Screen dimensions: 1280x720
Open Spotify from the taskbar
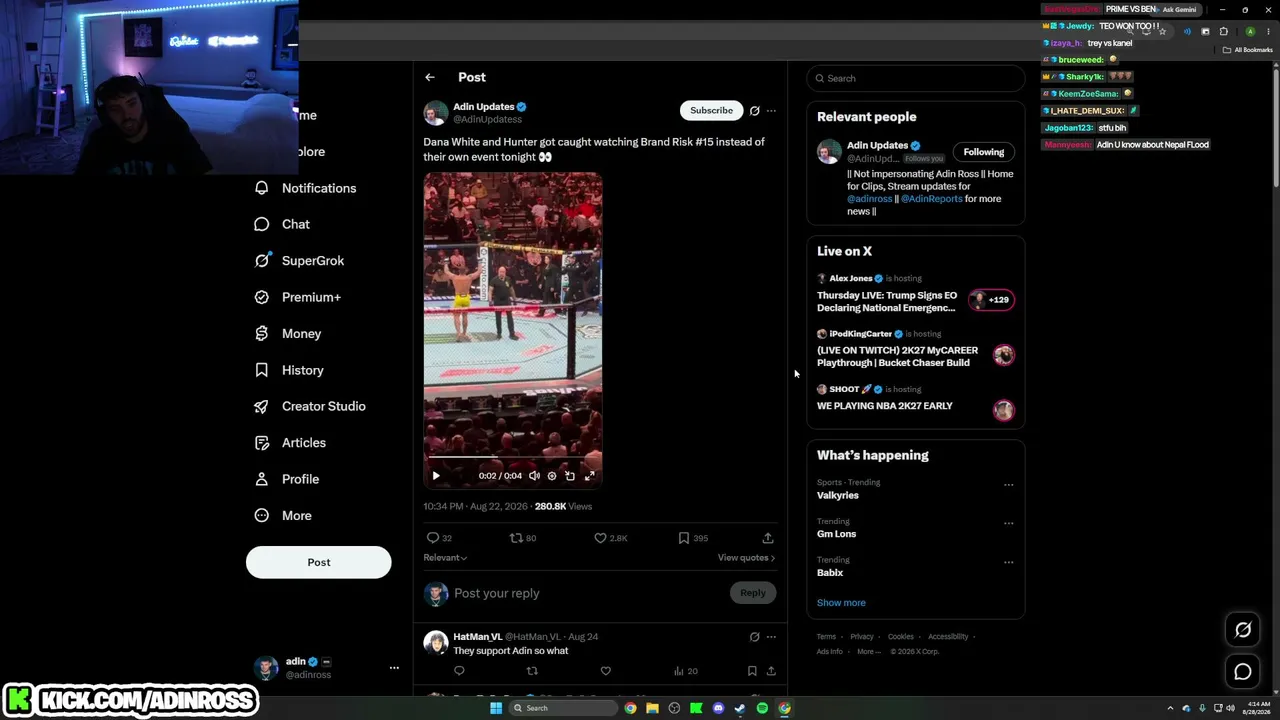(x=762, y=708)
